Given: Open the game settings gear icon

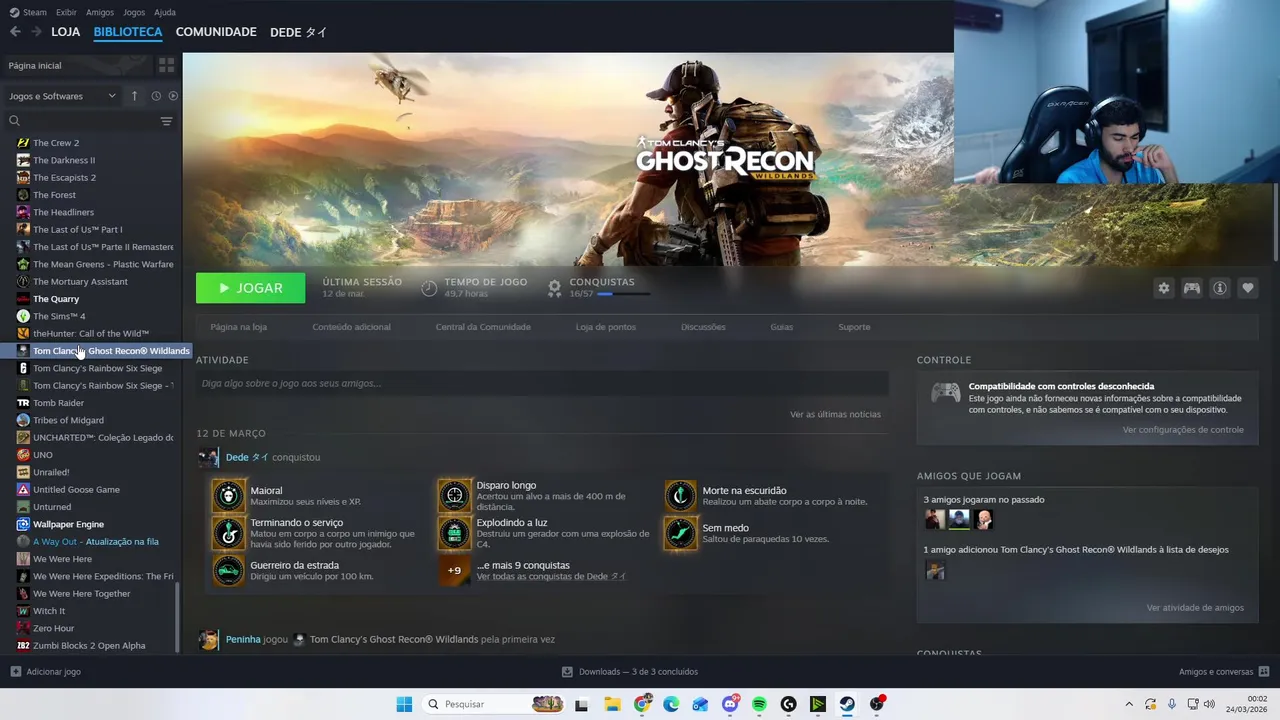Looking at the screenshot, I should point(1163,288).
